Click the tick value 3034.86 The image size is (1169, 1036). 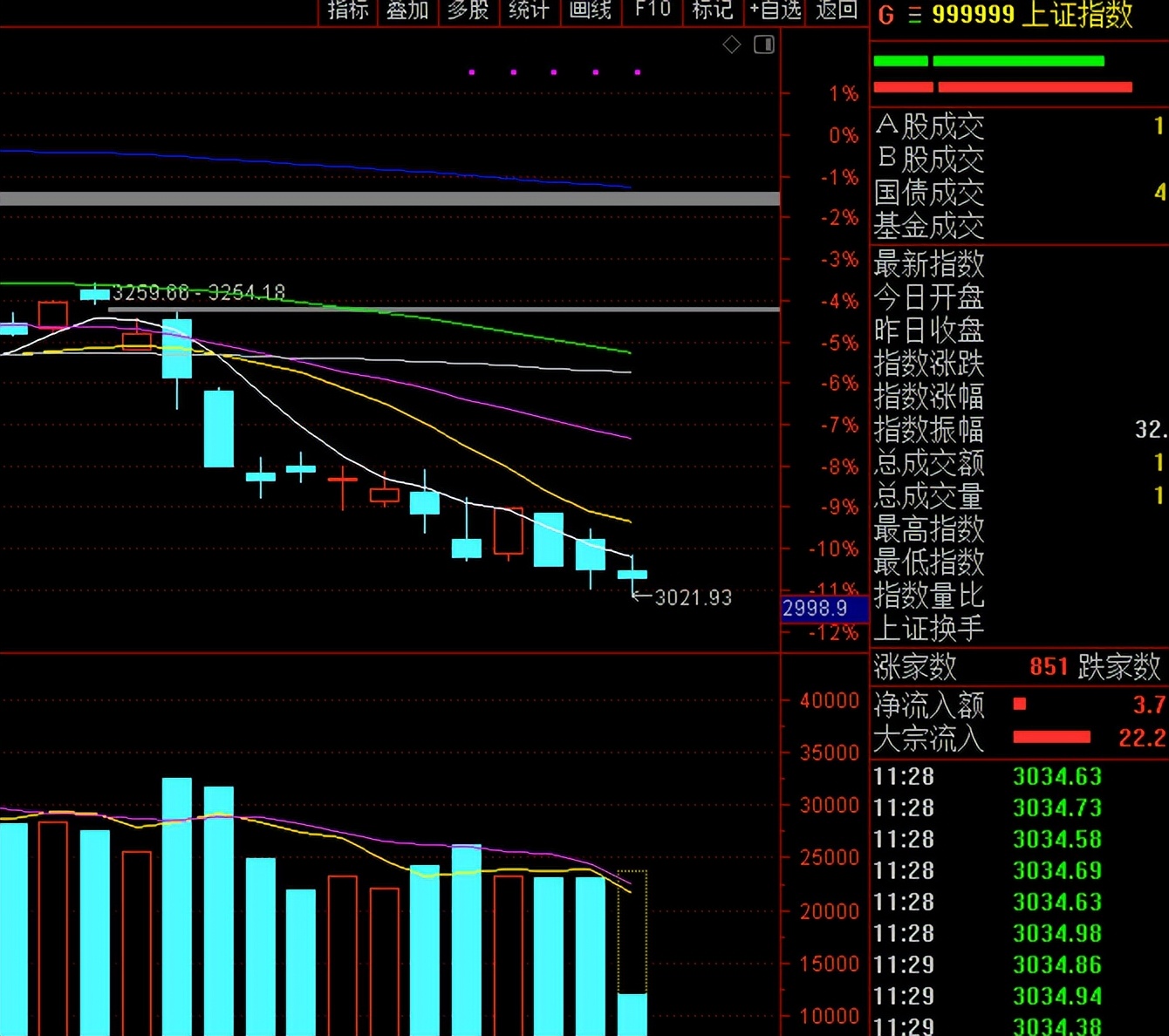(1057, 964)
